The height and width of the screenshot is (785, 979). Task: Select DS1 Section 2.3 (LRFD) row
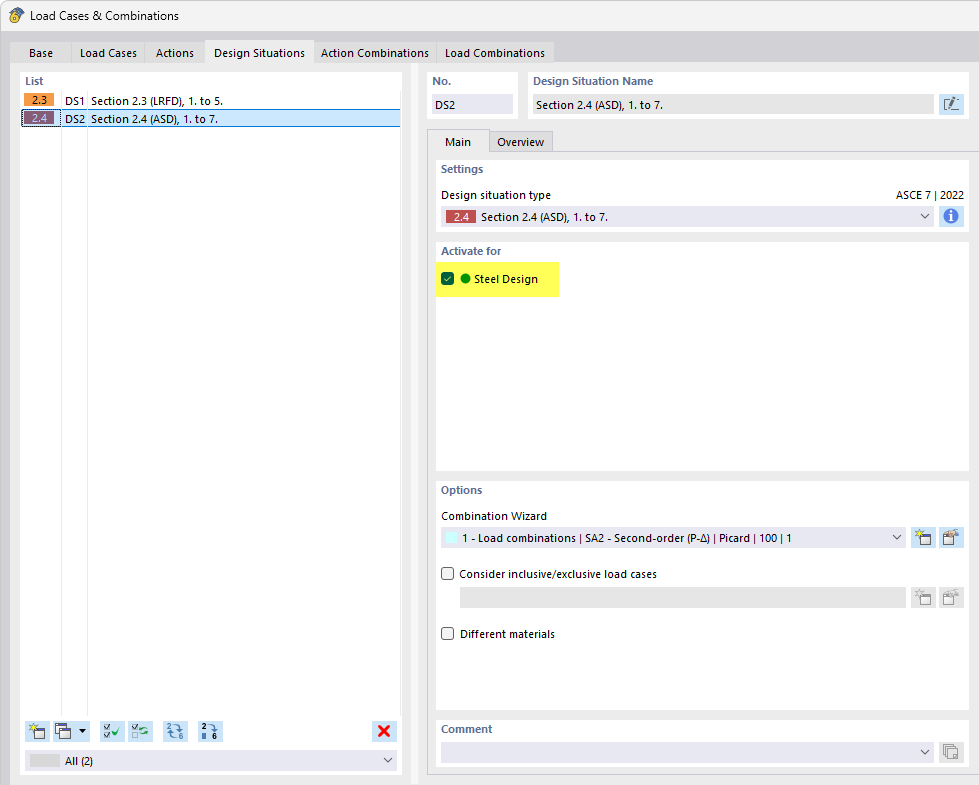210,101
